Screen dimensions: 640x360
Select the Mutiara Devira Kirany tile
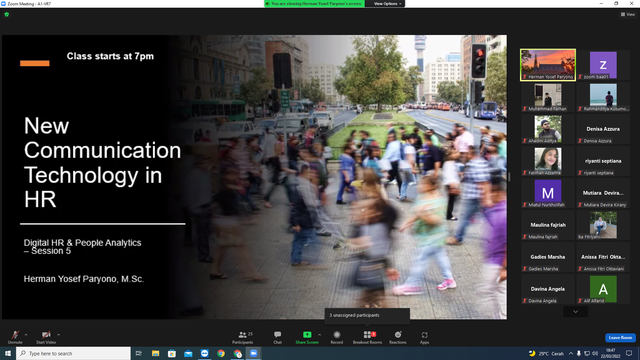pos(603,193)
